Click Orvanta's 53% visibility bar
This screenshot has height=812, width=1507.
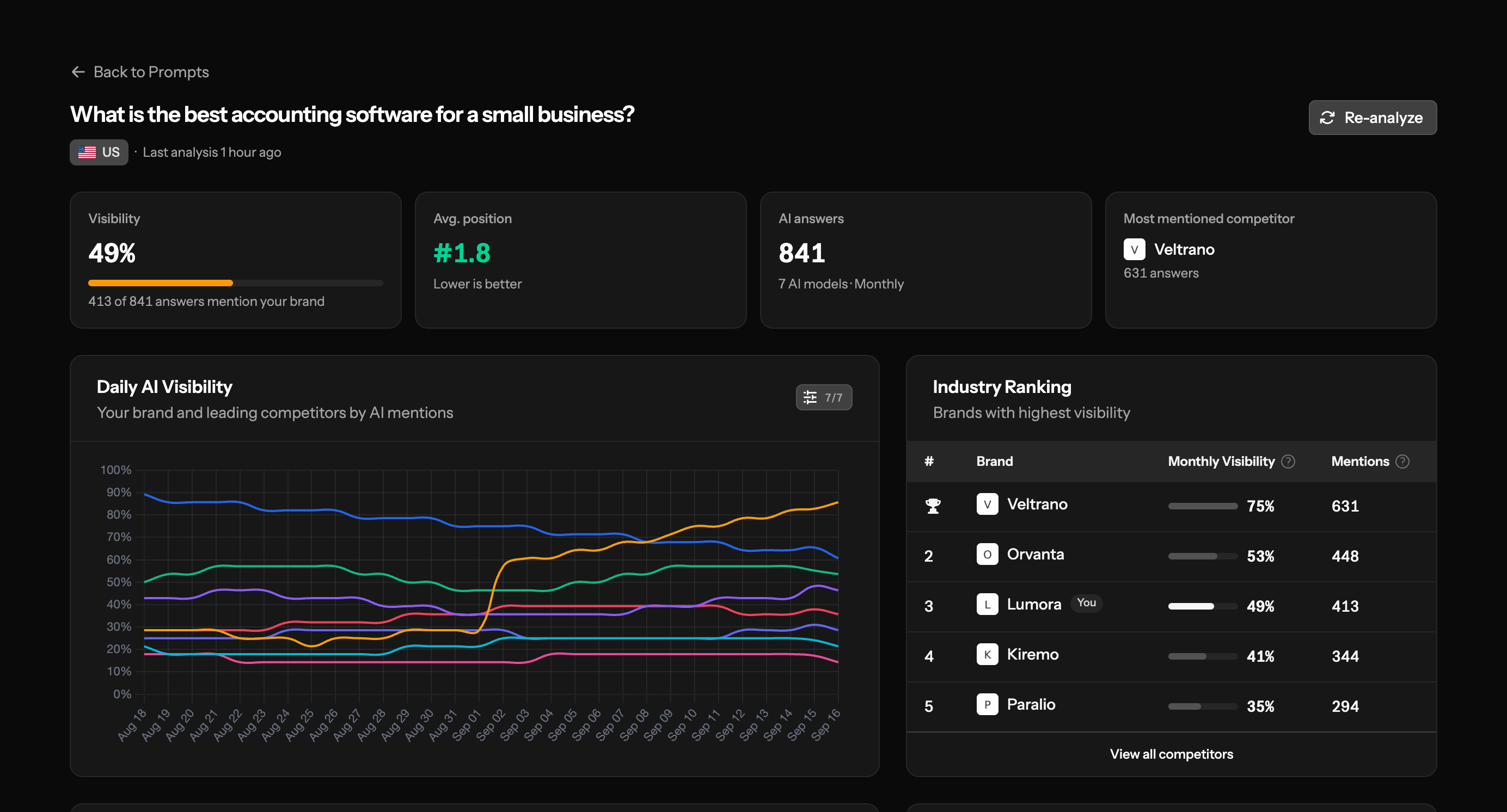point(1202,556)
